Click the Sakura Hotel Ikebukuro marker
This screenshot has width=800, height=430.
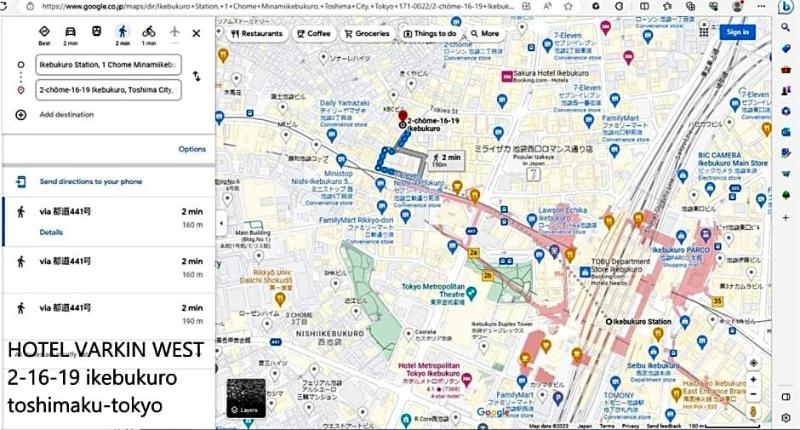click(507, 77)
